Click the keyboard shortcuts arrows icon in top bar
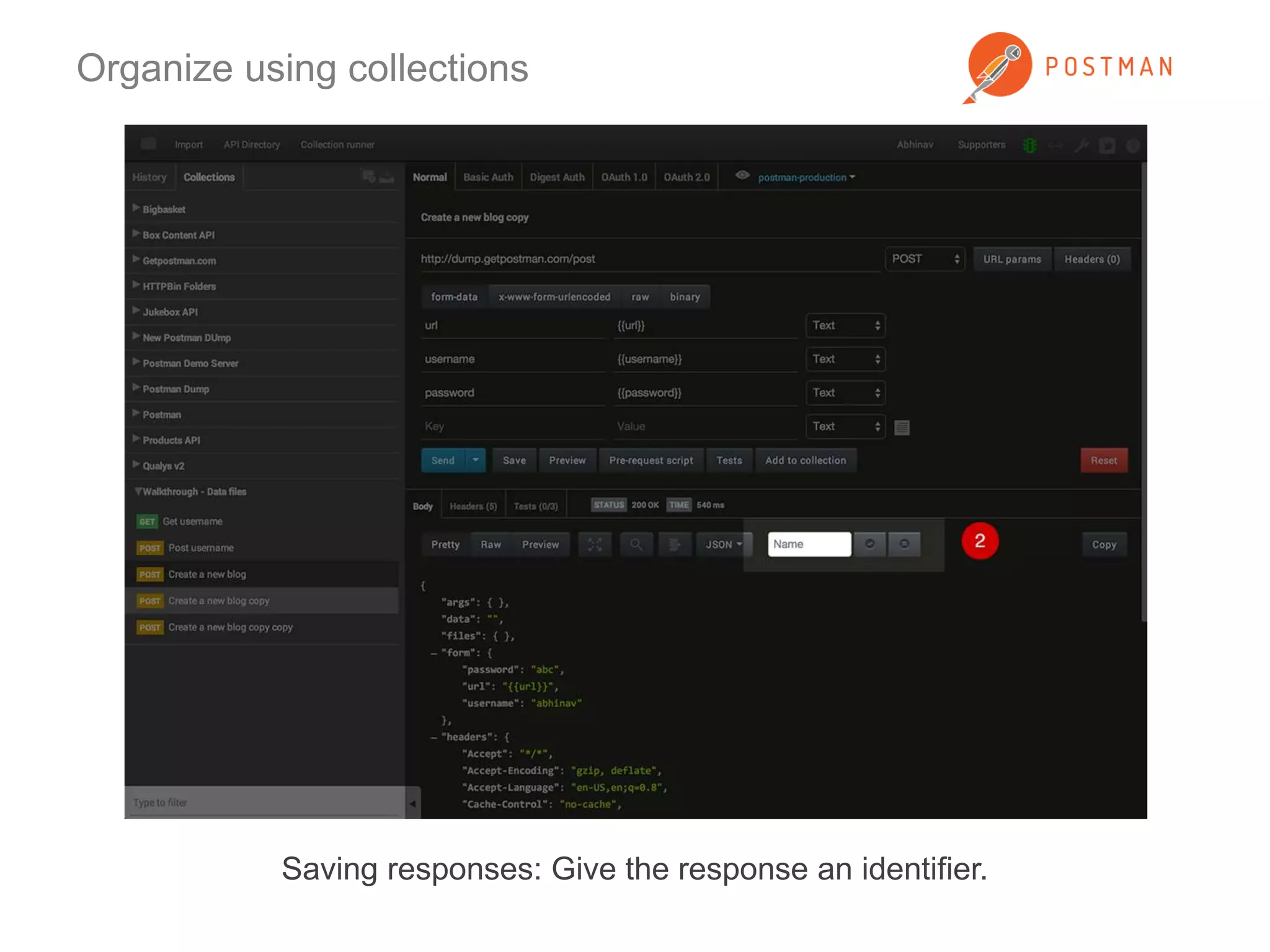The width and height of the screenshot is (1270, 952). 1055,145
